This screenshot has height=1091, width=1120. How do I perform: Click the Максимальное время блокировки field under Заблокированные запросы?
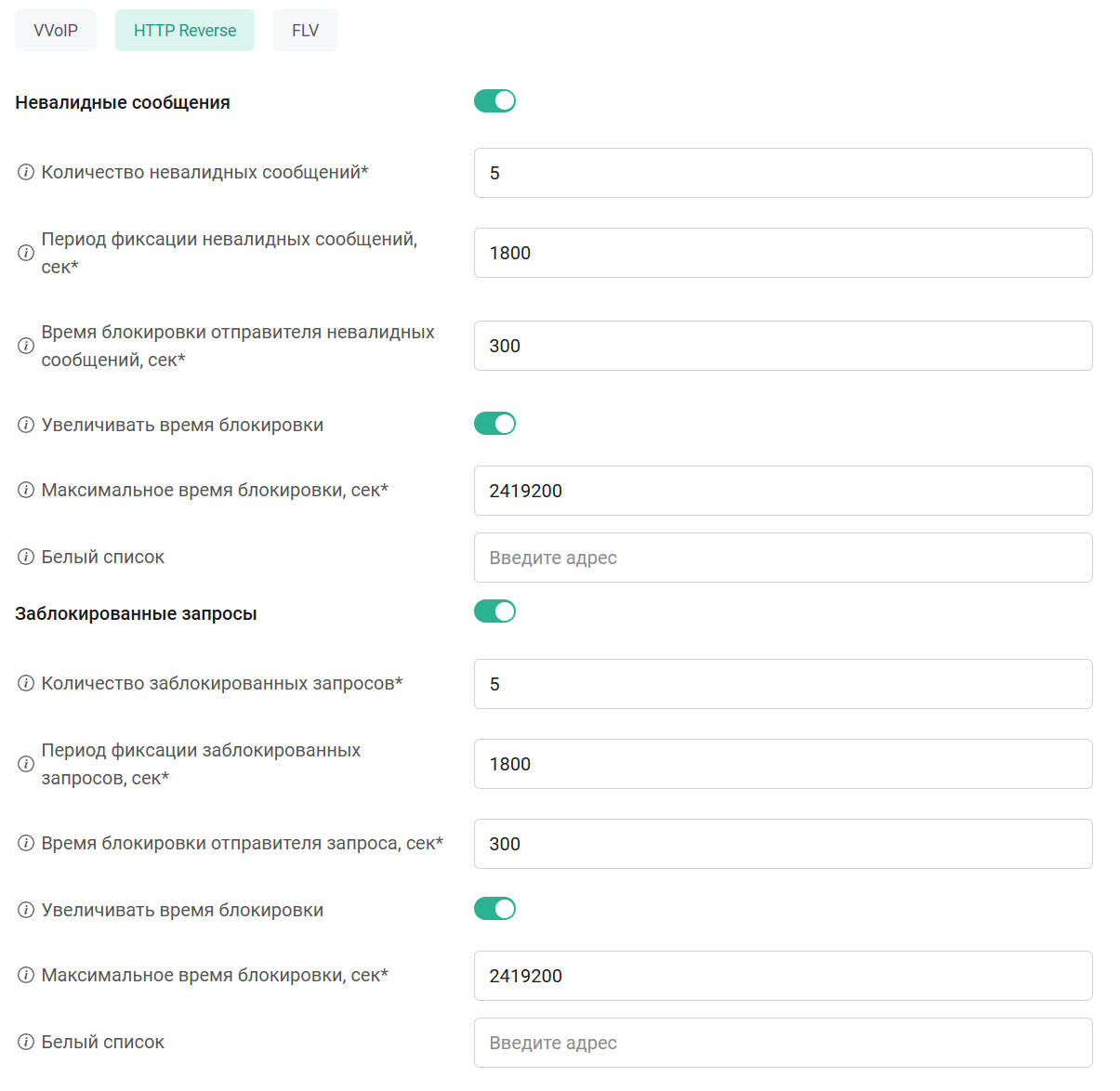click(783, 976)
